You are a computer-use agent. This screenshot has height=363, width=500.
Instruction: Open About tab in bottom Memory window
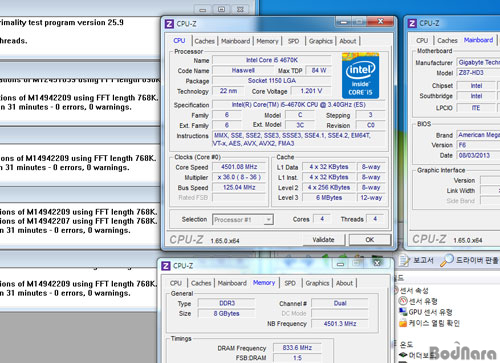[344, 283]
